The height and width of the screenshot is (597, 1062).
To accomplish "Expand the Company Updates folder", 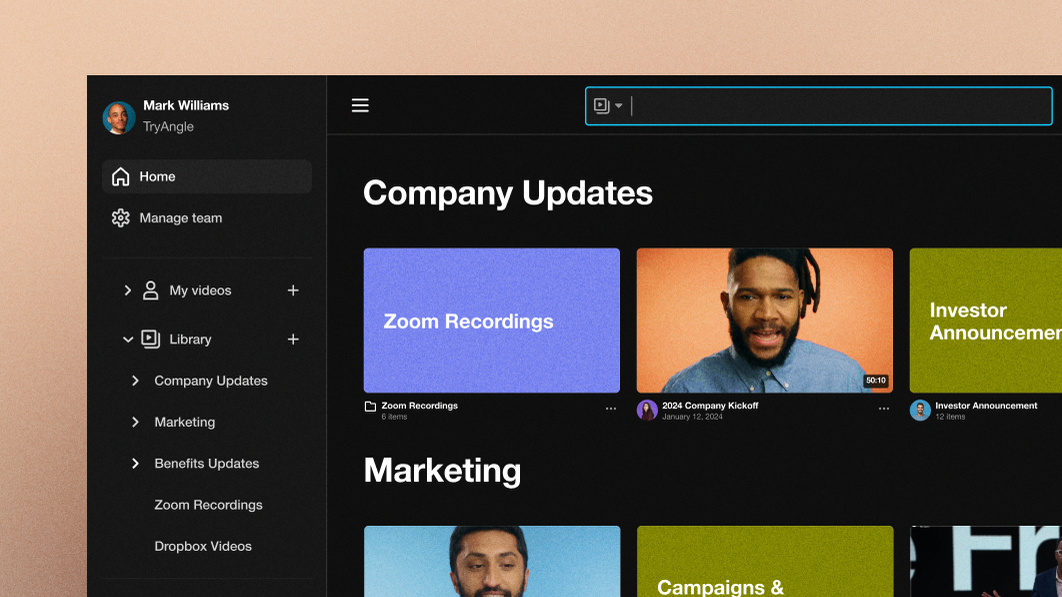I will point(135,381).
